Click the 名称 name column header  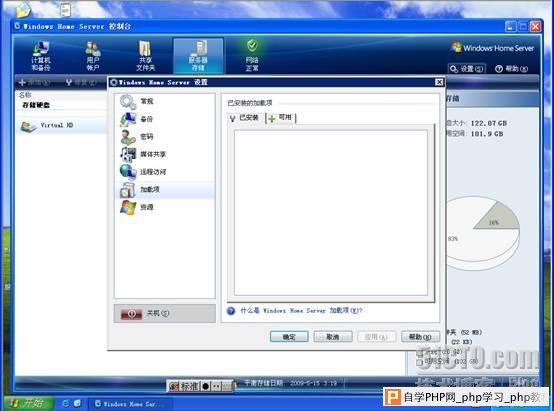point(25,95)
